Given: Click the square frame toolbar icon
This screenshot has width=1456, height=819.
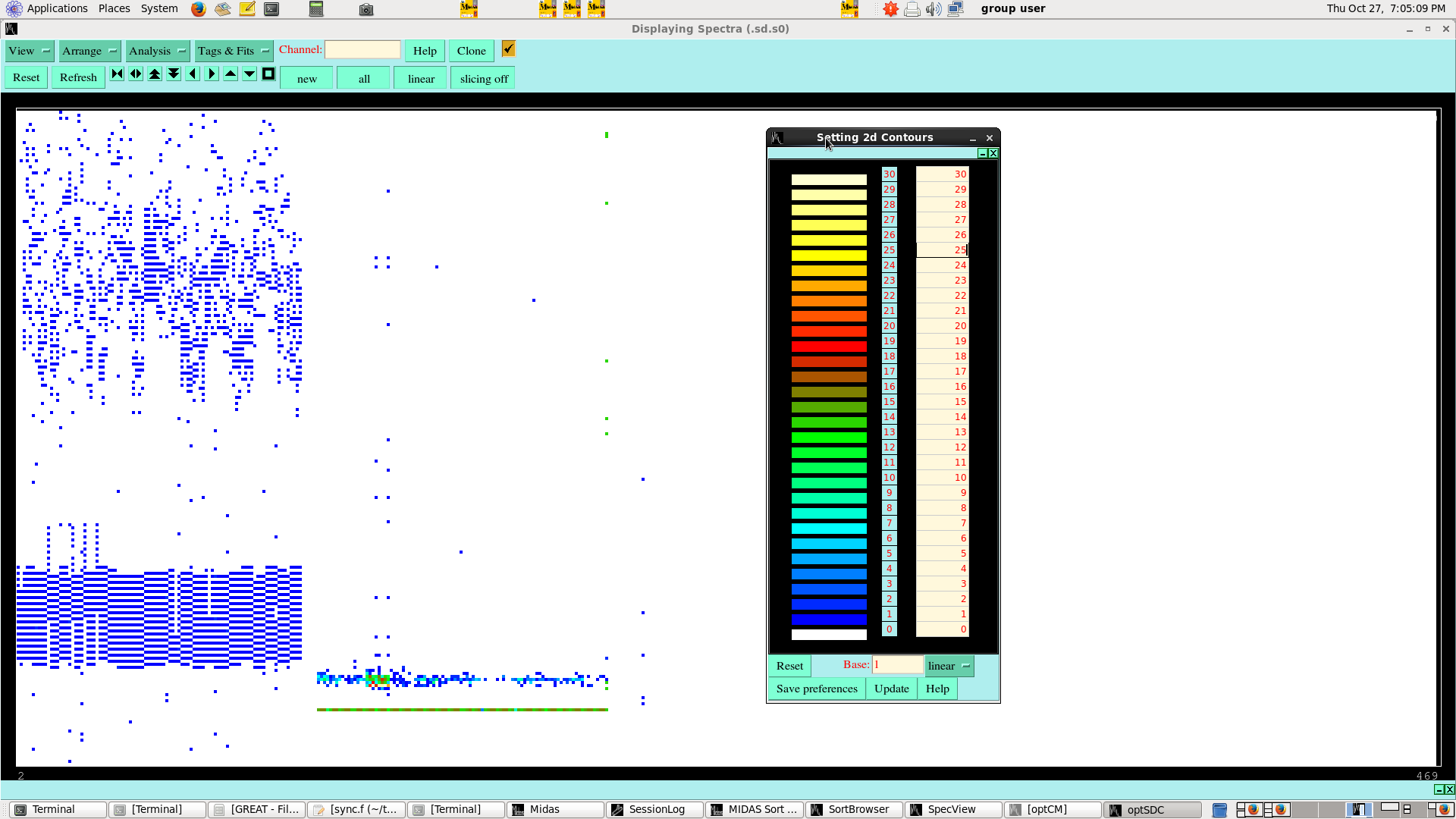Looking at the screenshot, I should [x=268, y=74].
